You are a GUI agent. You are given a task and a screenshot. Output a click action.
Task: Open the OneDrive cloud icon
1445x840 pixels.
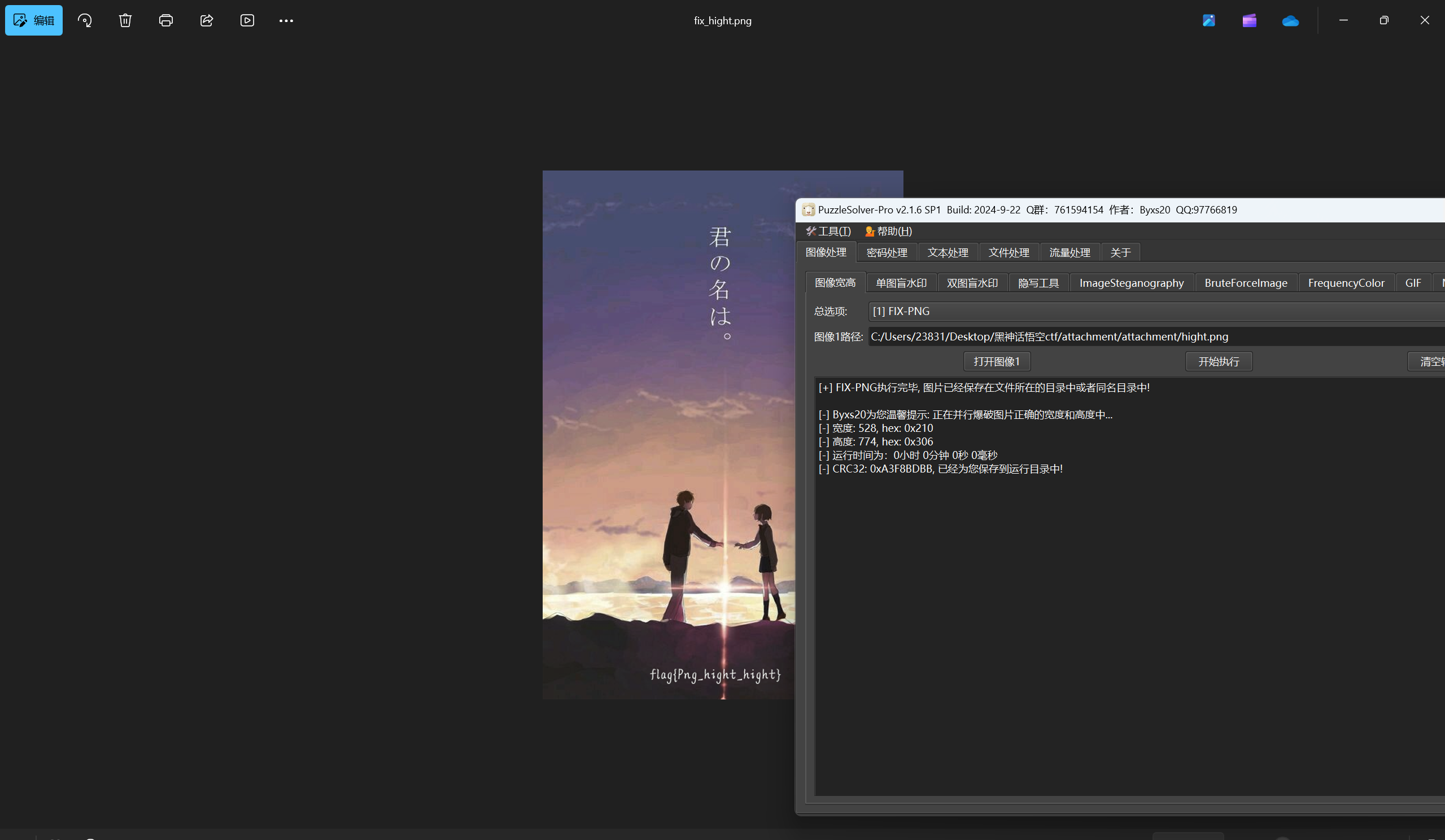[x=1290, y=21]
